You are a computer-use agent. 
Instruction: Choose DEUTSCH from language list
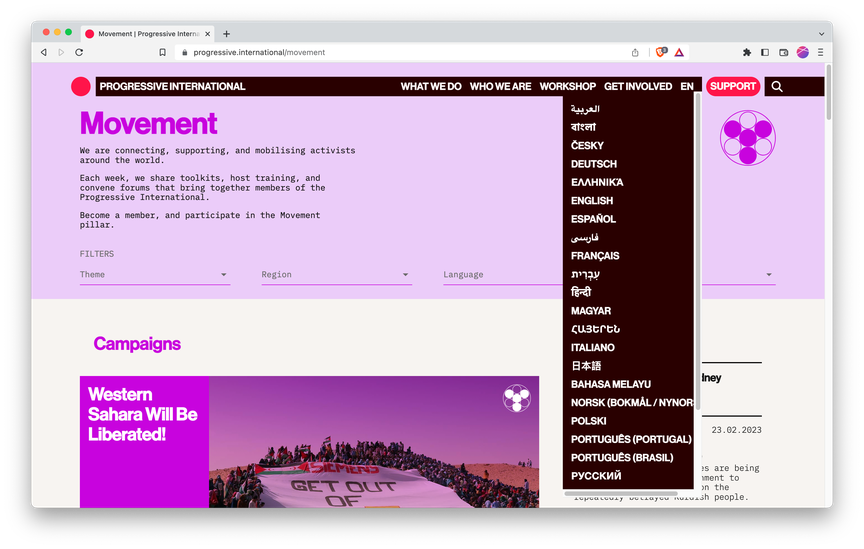[594, 164]
